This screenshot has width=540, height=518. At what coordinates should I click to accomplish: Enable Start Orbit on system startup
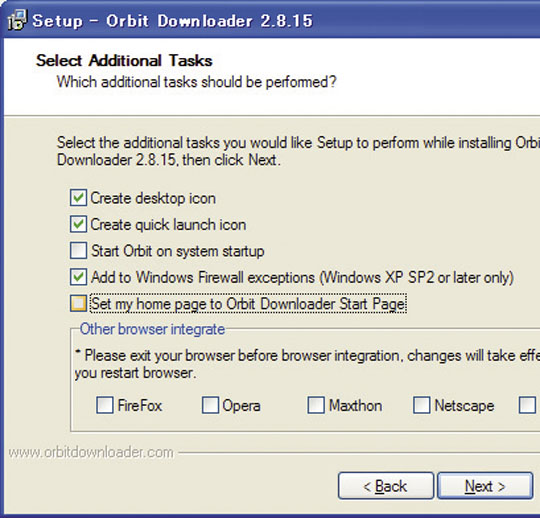[78, 250]
